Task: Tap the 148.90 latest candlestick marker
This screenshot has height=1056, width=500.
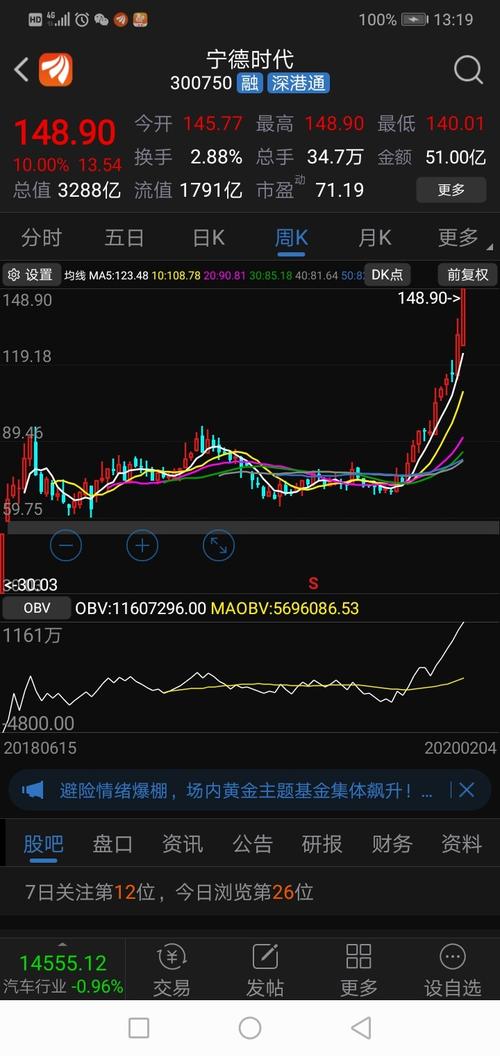Action: (430, 298)
